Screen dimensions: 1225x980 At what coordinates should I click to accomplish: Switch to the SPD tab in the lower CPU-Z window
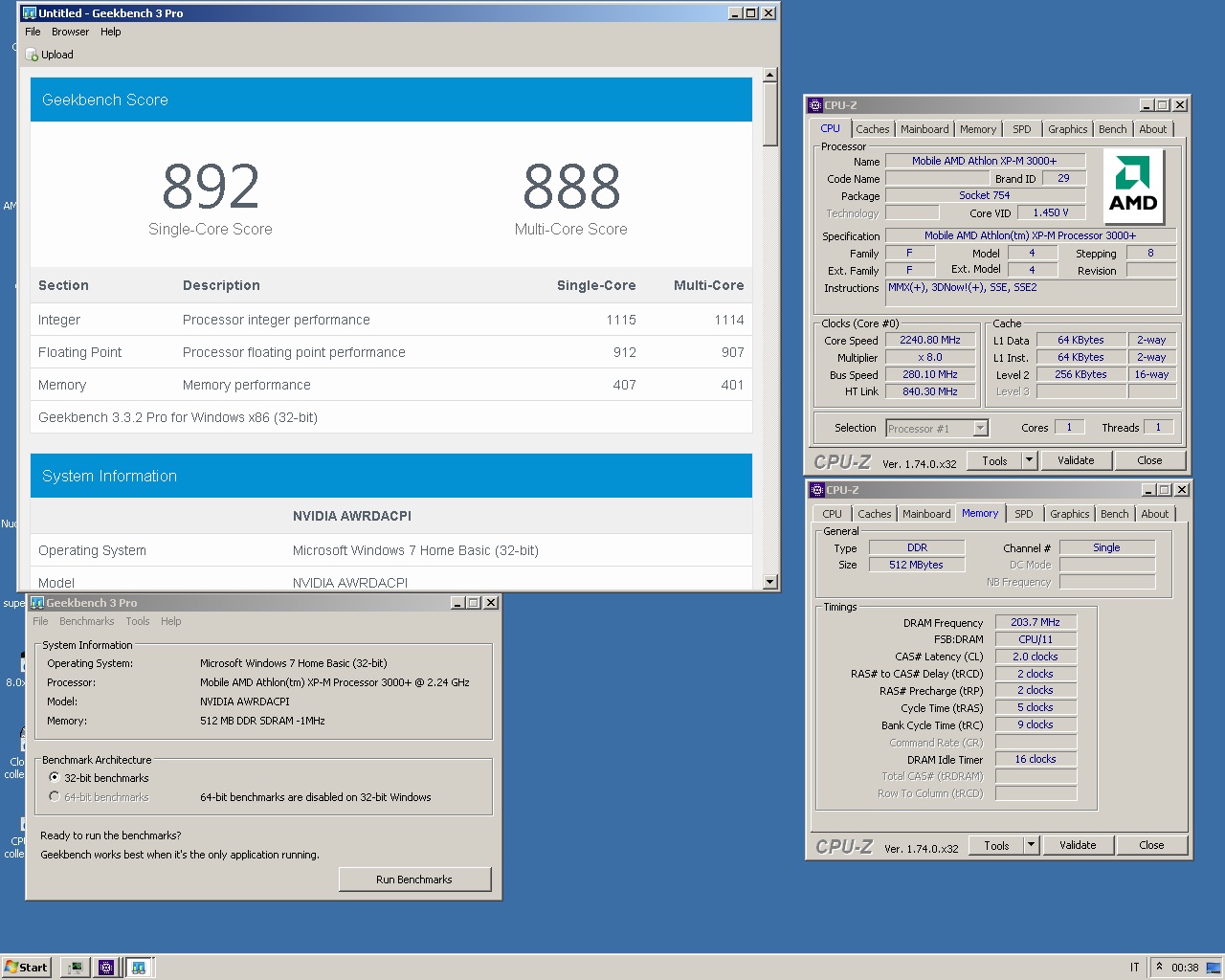point(1024,514)
